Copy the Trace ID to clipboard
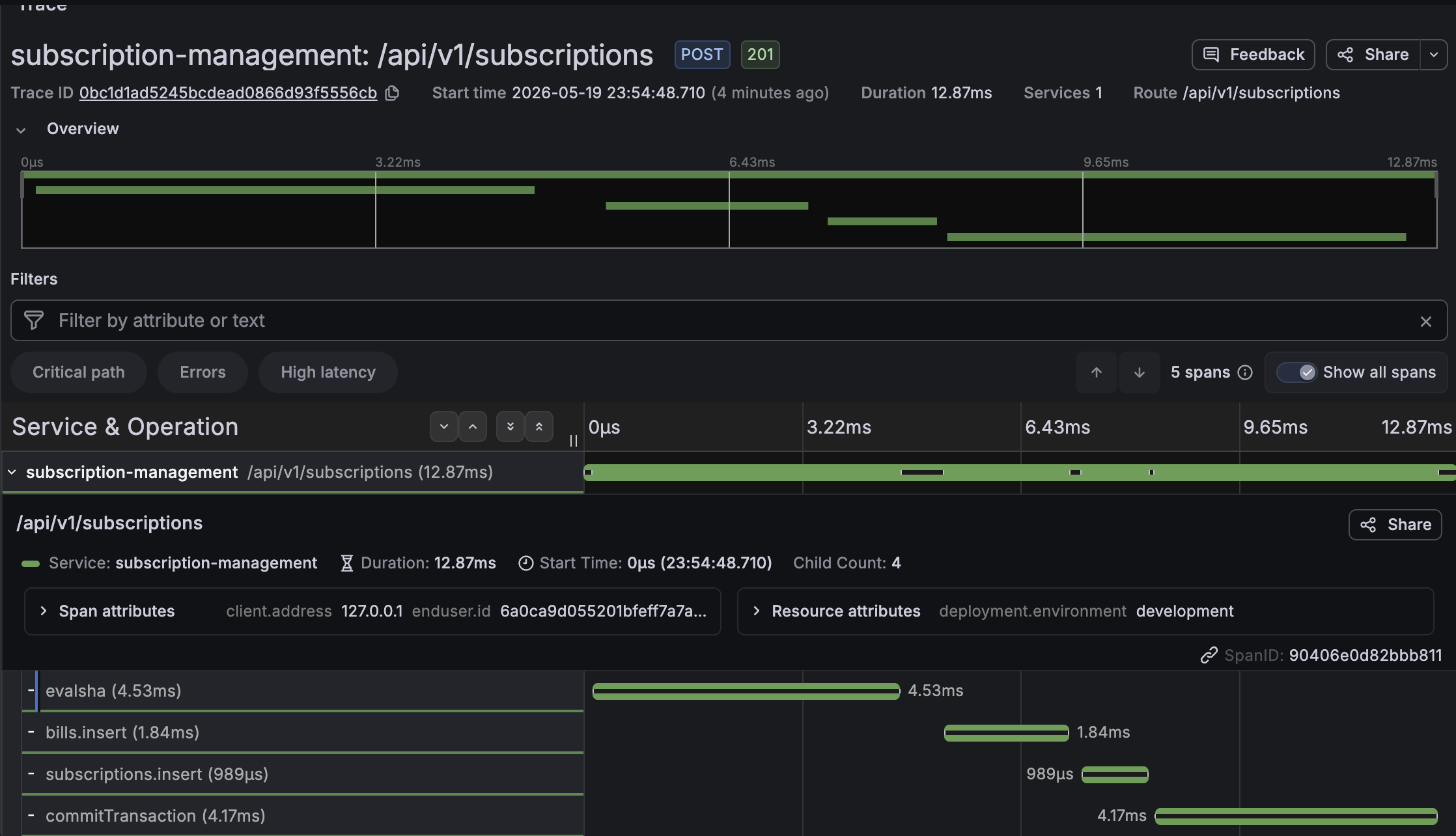Image resolution: width=1456 pixels, height=836 pixels. point(392,93)
